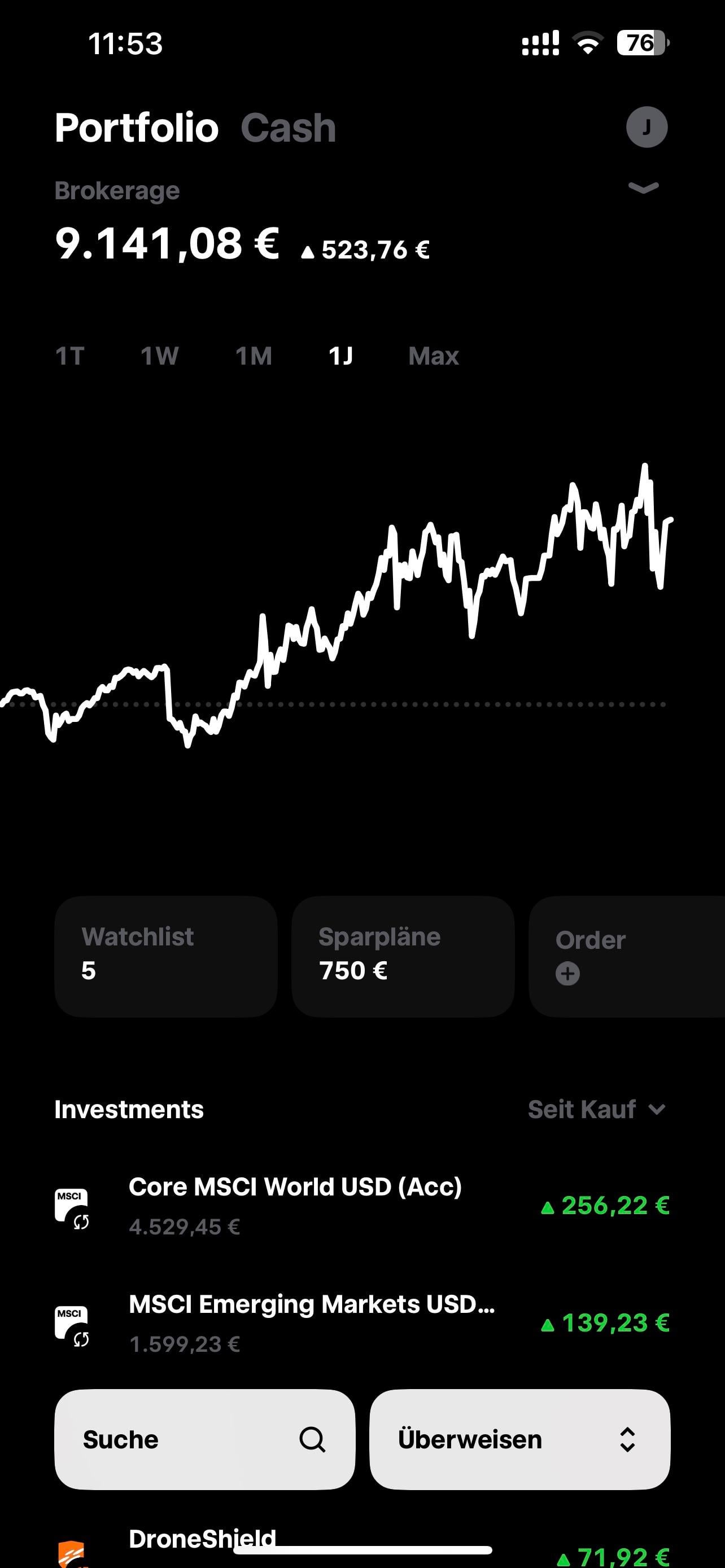Choose the Max chart timeframe
The width and height of the screenshot is (725, 1568).
[434, 356]
